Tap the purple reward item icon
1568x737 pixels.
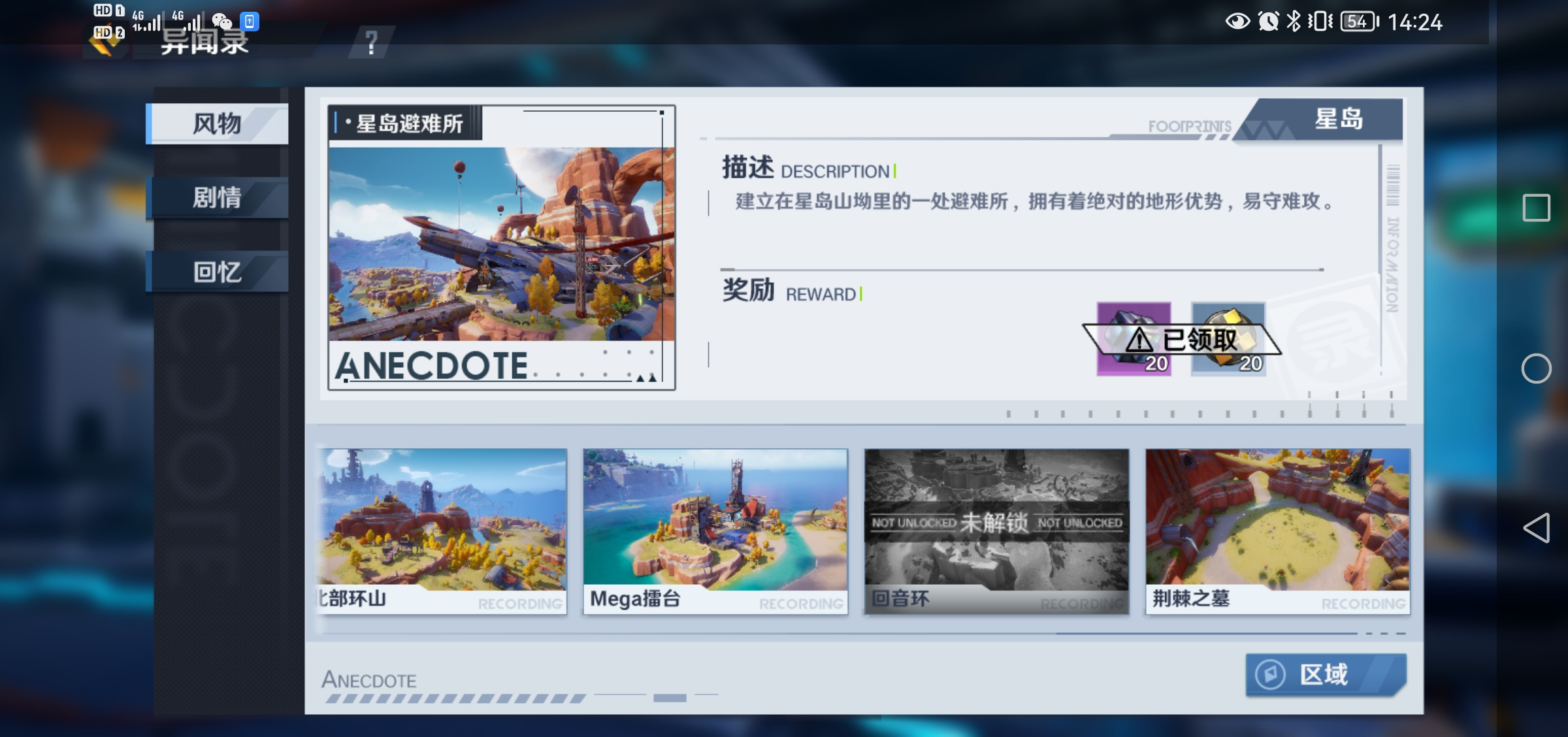coord(1134,338)
